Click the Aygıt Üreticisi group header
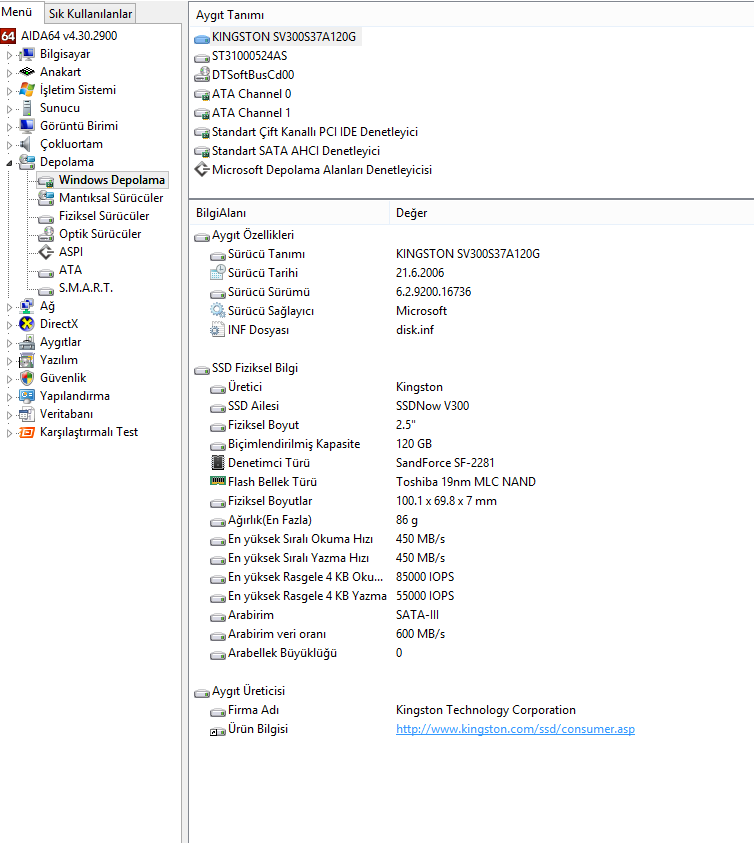This screenshot has width=754, height=843. click(248, 691)
